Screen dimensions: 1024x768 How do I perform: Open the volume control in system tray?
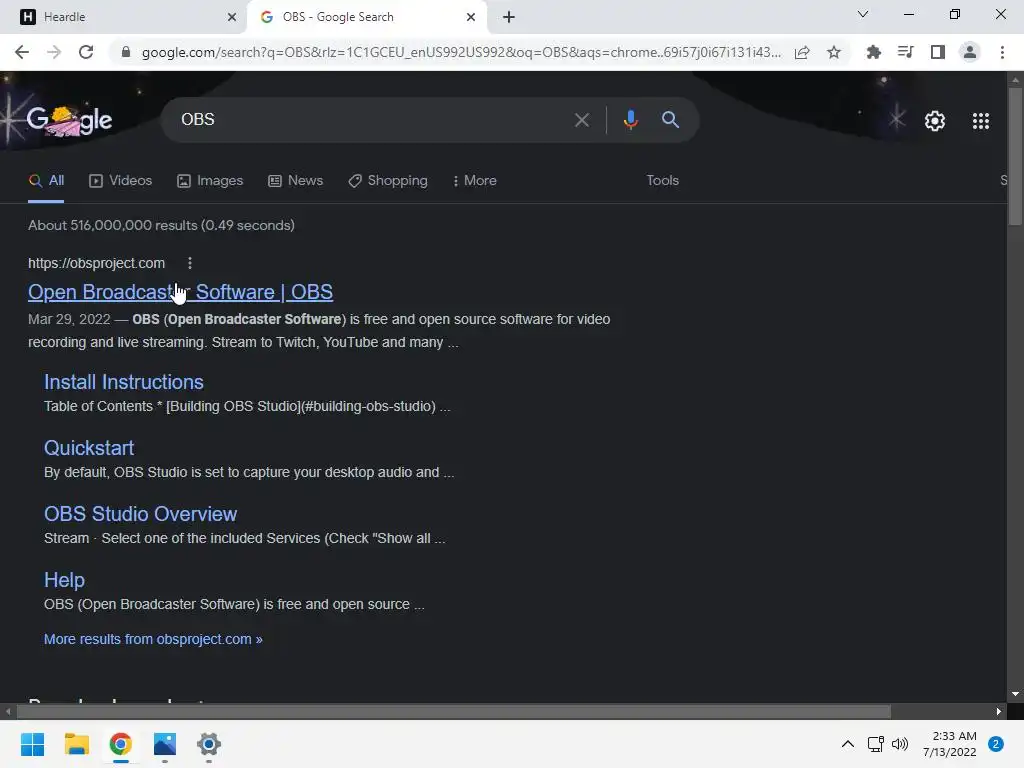click(900, 744)
